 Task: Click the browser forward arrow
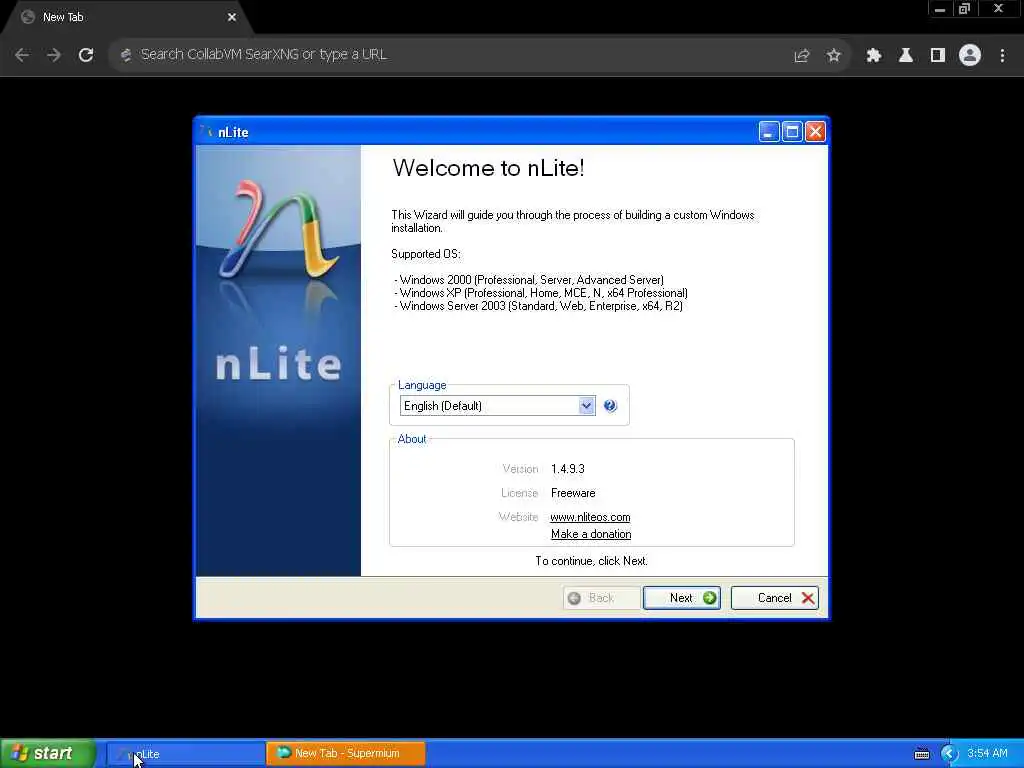[54, 55]
